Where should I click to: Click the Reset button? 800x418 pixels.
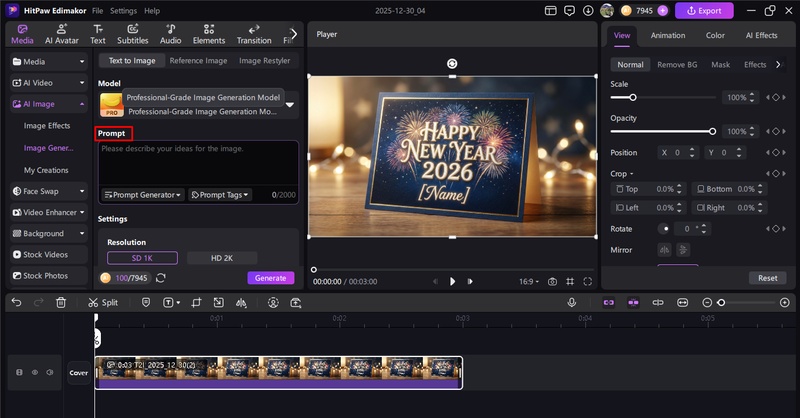767,278
